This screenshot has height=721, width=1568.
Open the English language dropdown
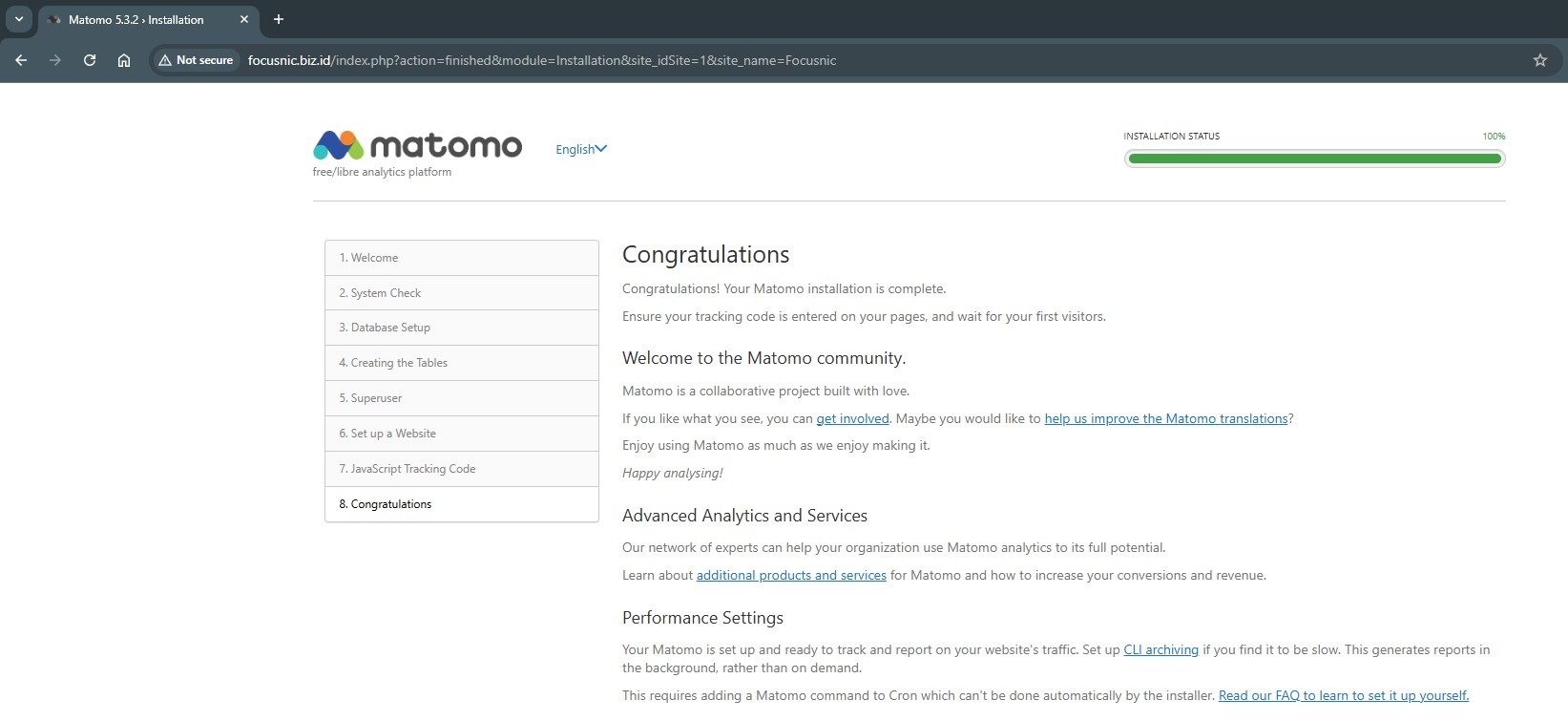click(580, 149)
